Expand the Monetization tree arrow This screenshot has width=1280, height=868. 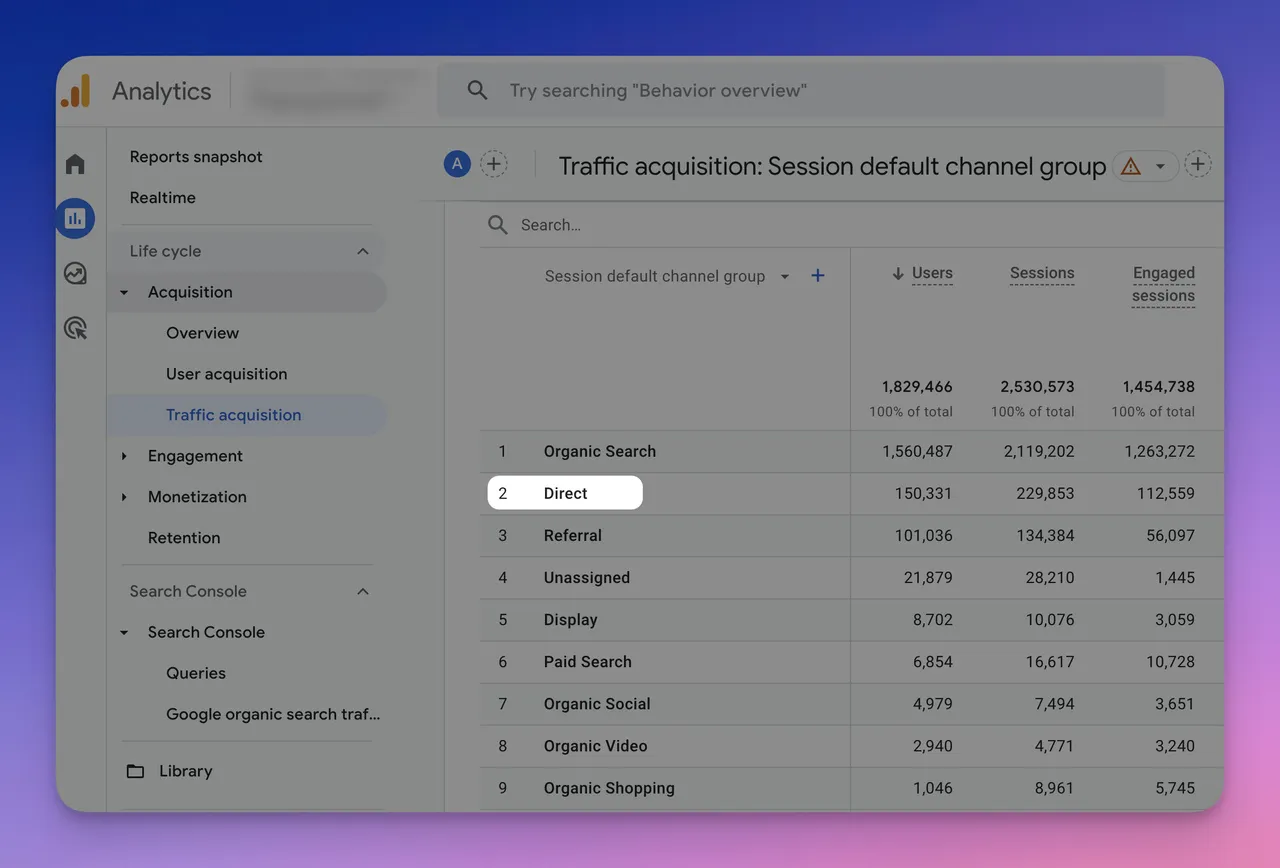(125, 497)
